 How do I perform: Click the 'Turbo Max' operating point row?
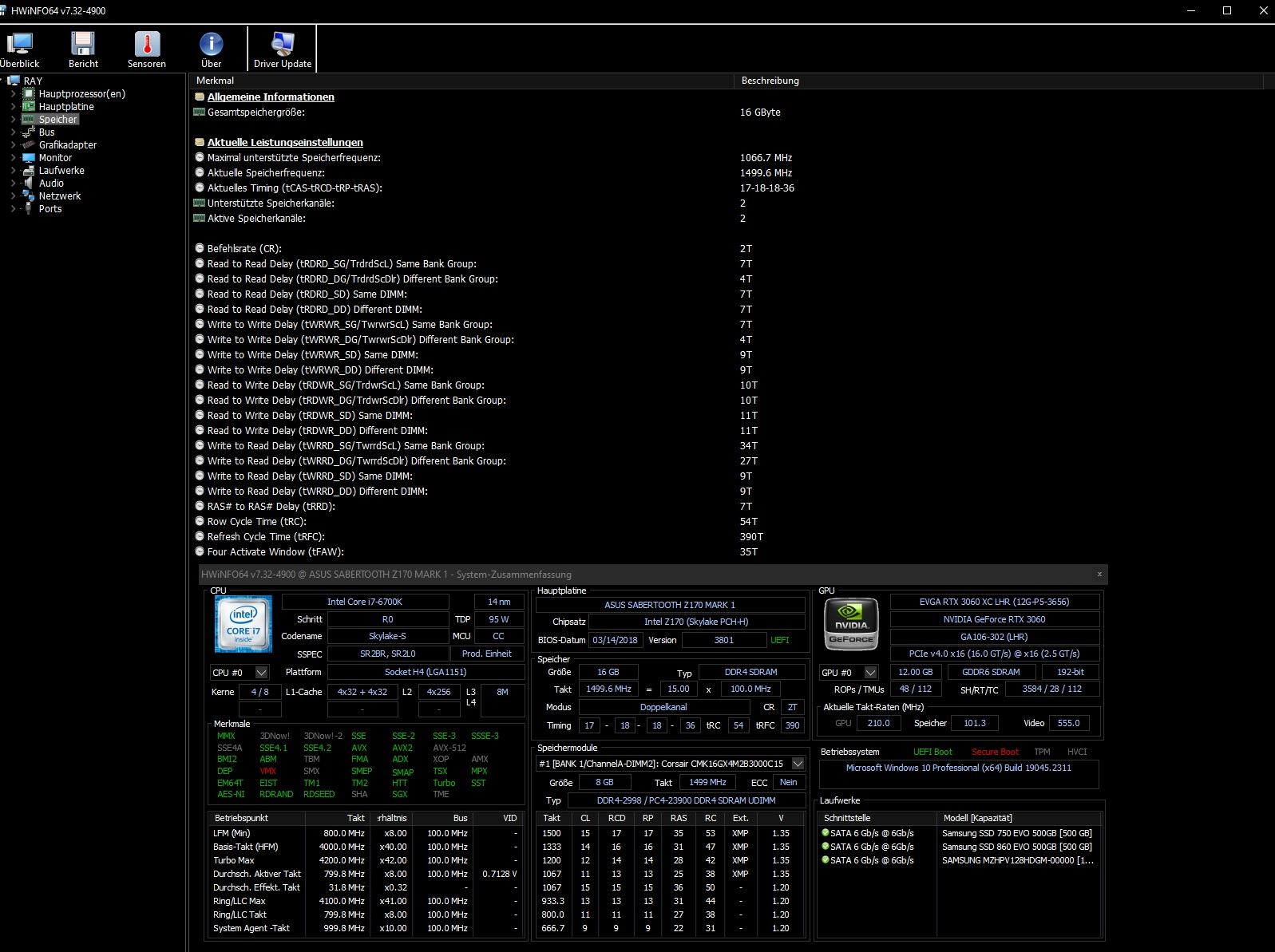pos(365,860)
